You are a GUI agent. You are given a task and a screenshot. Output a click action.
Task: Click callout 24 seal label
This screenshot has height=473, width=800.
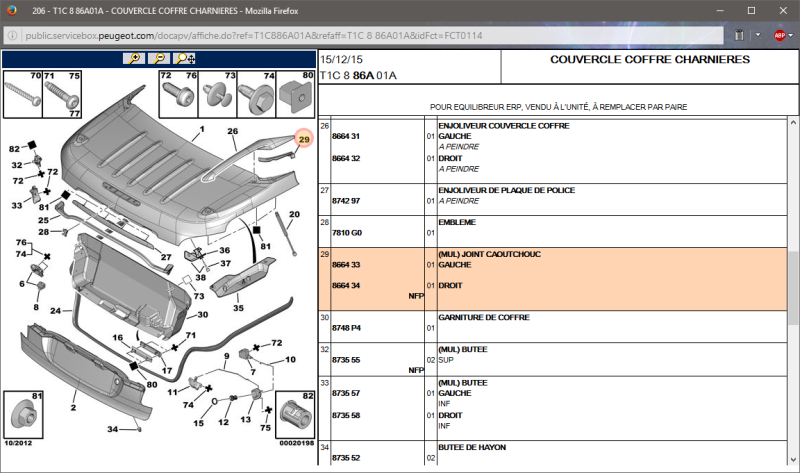(x=56, y=310)
